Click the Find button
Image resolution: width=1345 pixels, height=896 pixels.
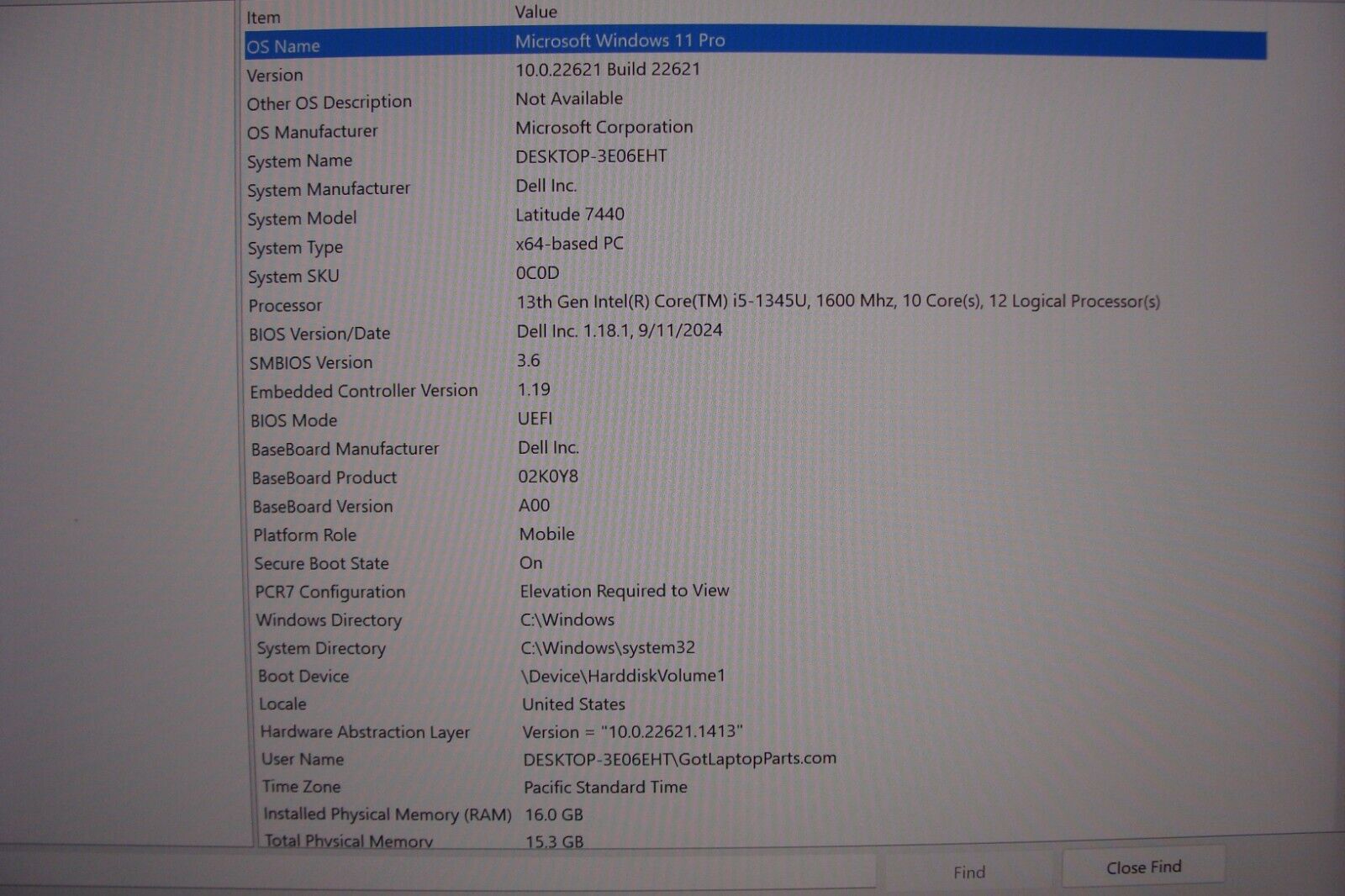968,872
